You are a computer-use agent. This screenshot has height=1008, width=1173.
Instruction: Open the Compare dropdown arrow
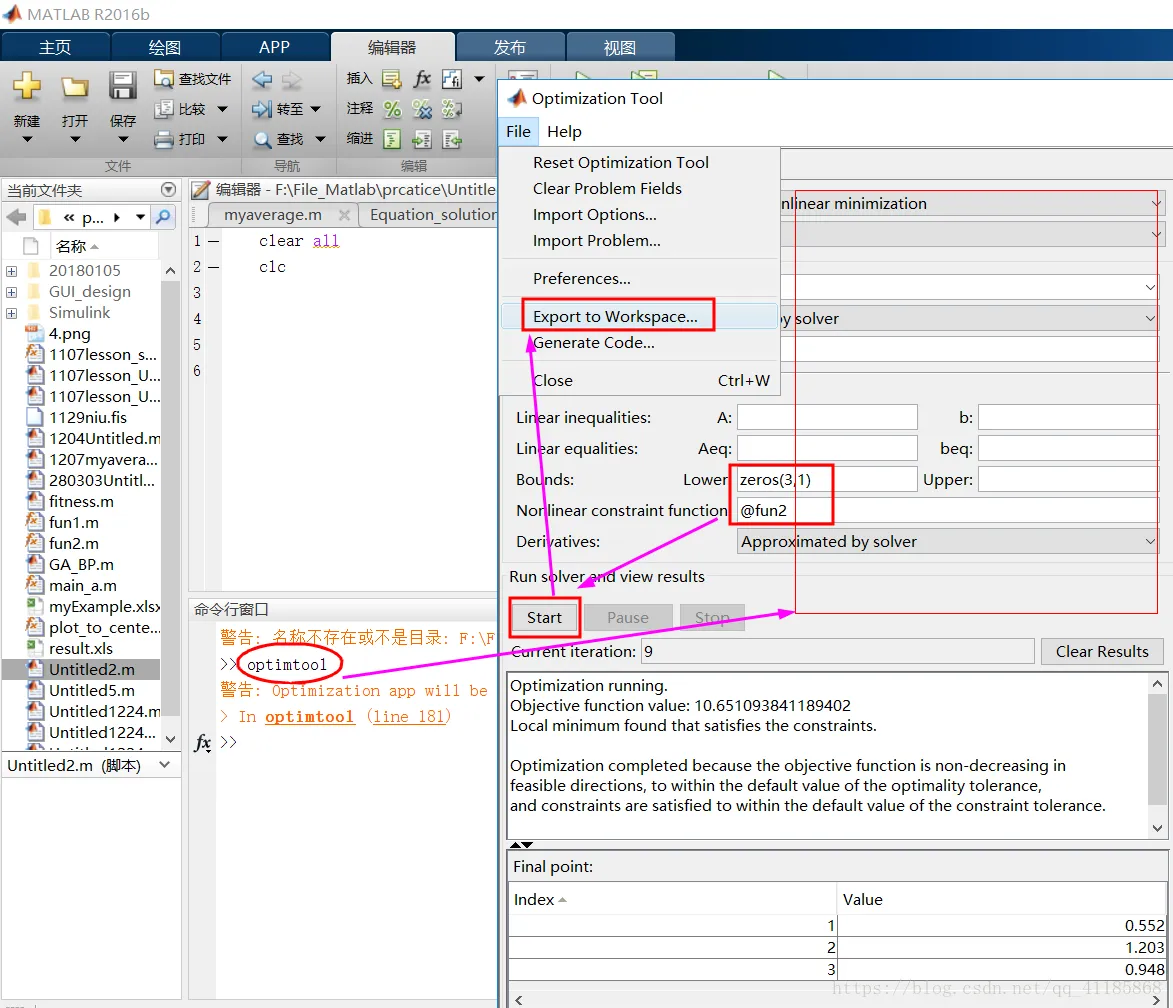222,109
